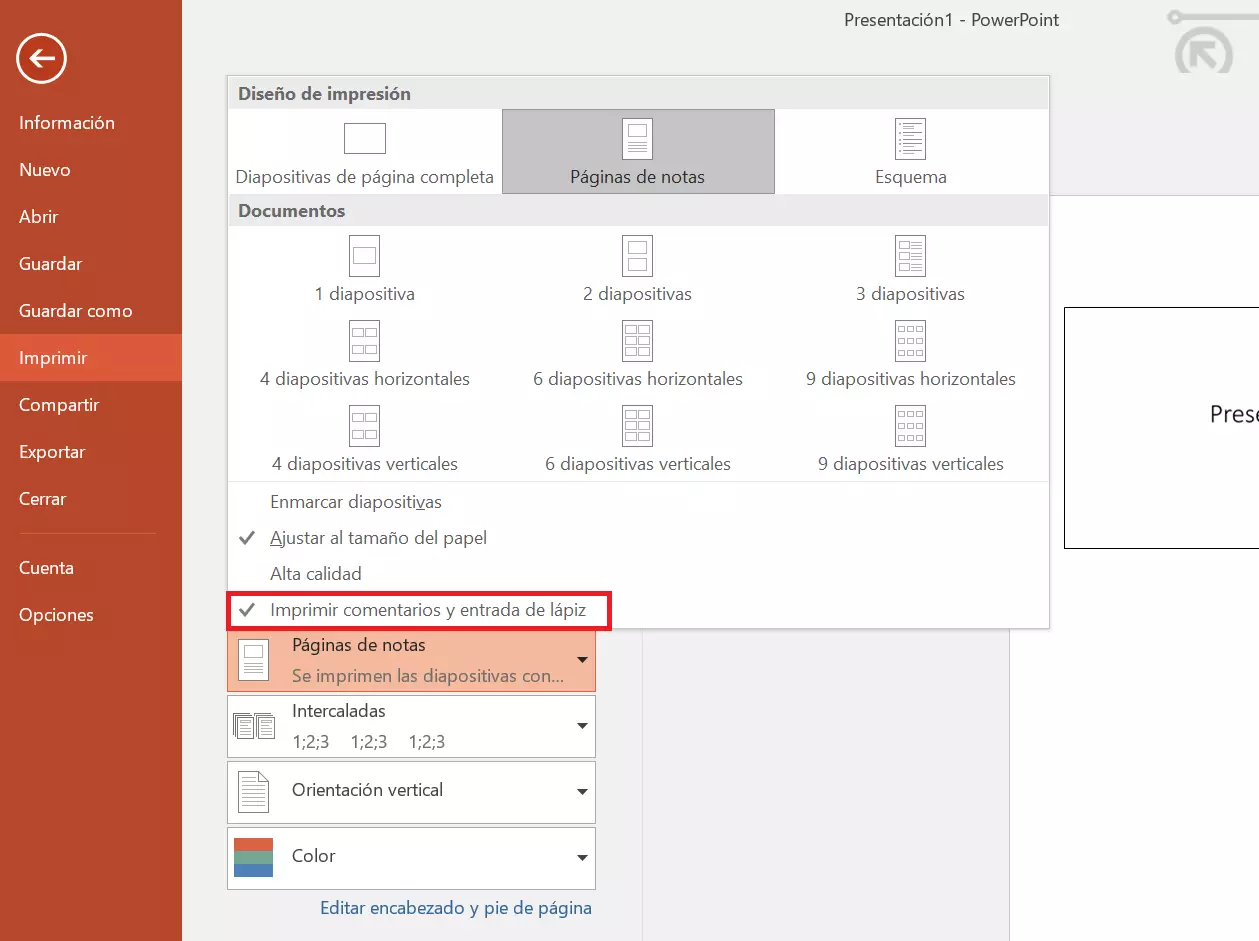Open the Color mode dropdown
This screenshot has width=1259, height=941.
[411, 858]
